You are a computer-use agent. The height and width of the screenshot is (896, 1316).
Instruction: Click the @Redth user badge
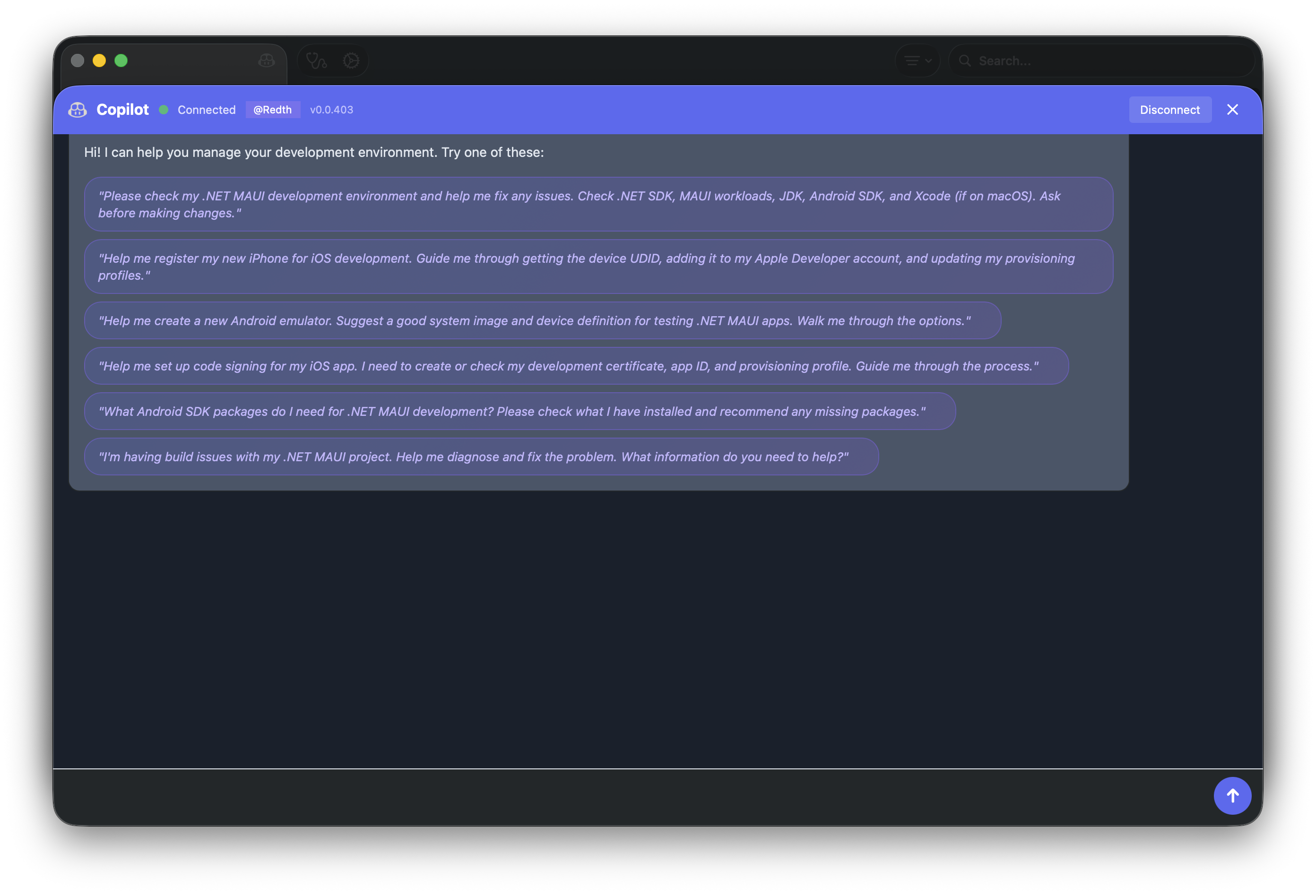coord(273,109)
